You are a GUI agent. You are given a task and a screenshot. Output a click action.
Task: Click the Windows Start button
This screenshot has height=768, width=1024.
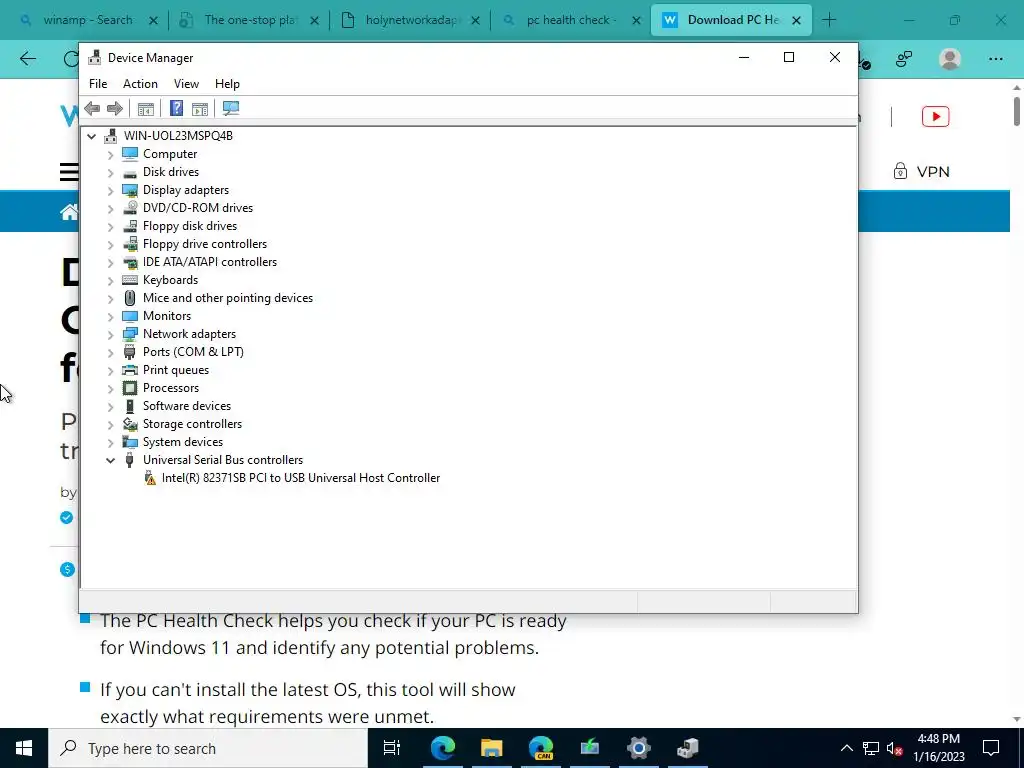[x=24, y=748]
